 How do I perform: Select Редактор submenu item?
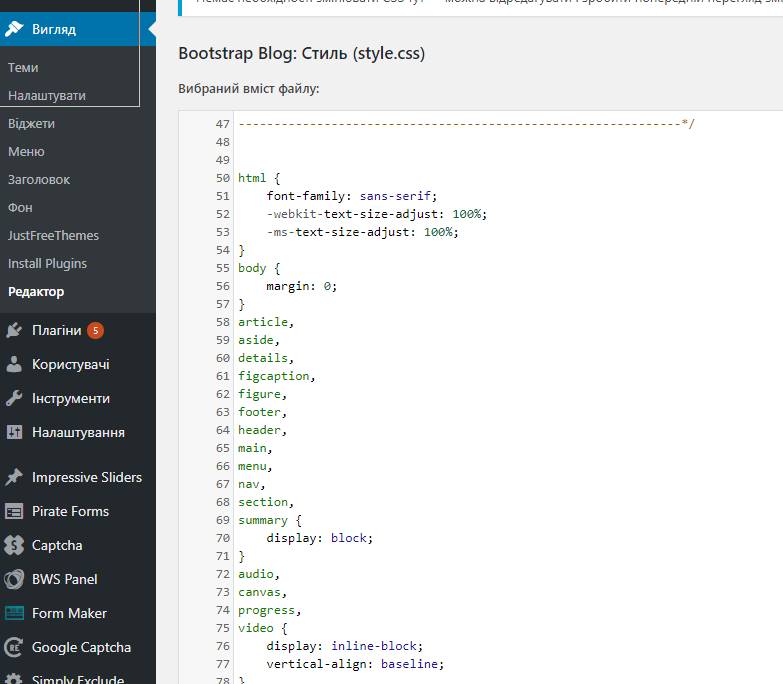36,292
